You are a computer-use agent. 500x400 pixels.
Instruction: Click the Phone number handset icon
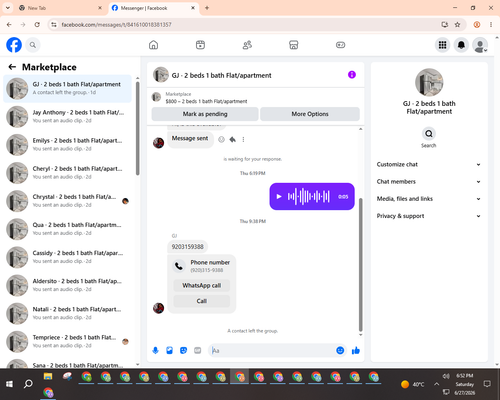179,266
